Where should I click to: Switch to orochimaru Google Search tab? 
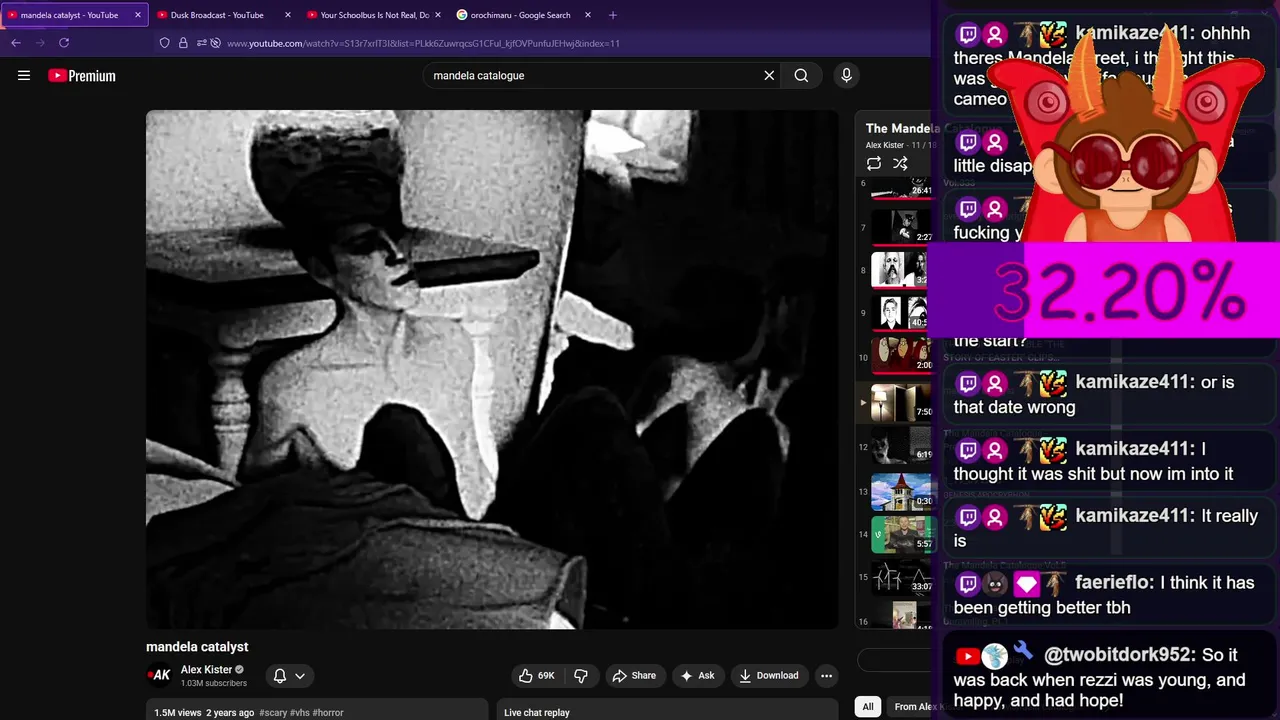pyautogui.click(x=520, y=15)
